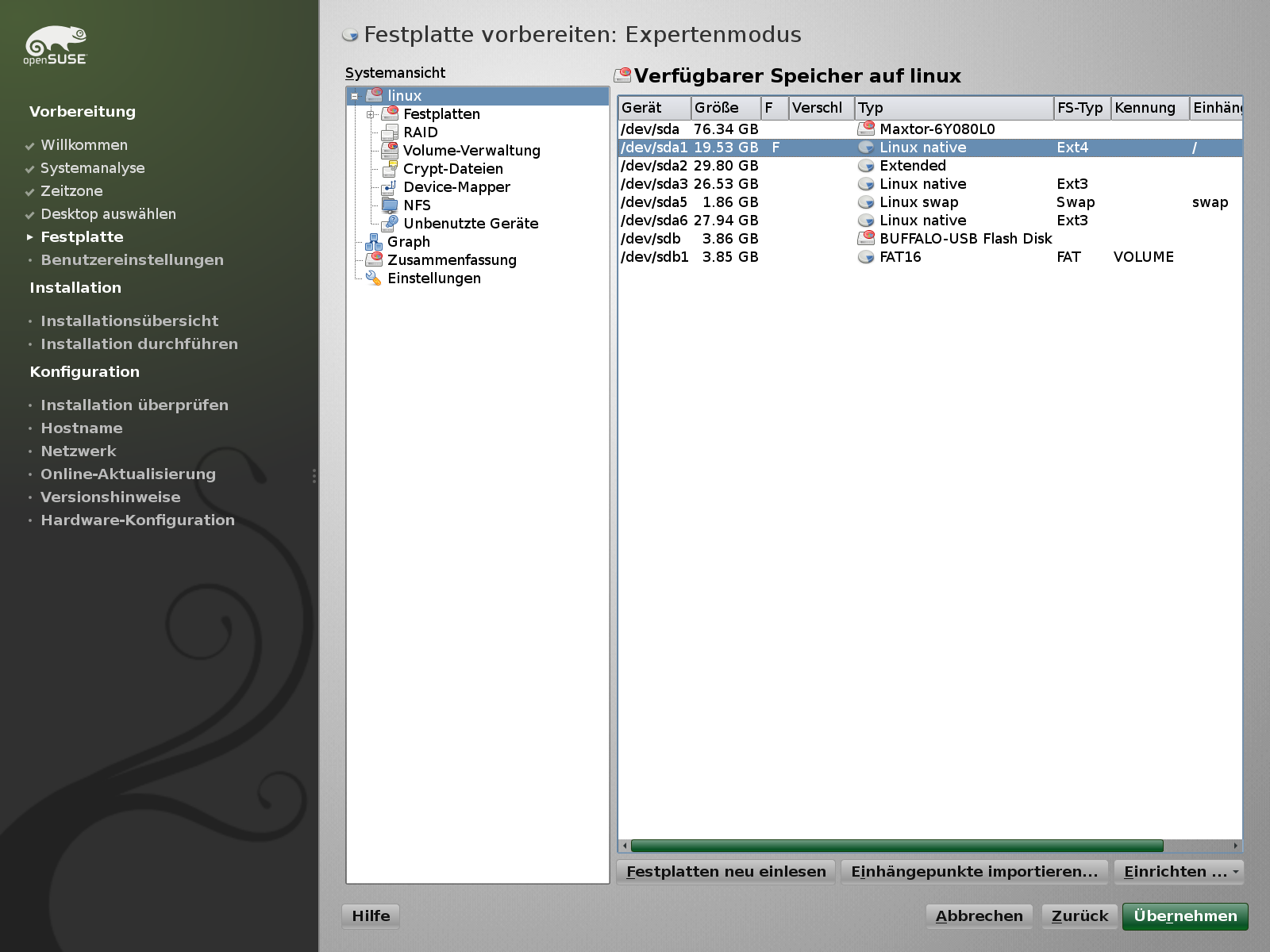Open the Hilfe help button
The height and width of the screenshot is (952, 1270).
pos(371,916)
